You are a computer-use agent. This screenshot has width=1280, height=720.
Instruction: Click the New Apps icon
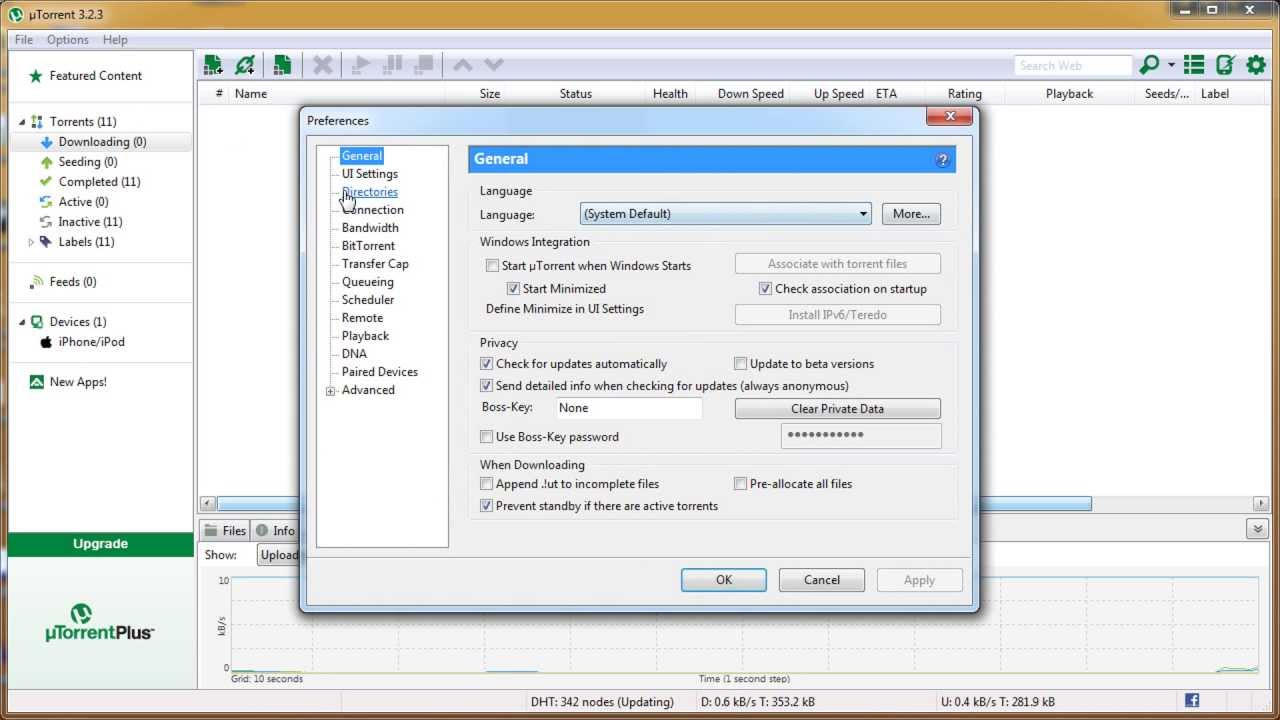point(37,382)
